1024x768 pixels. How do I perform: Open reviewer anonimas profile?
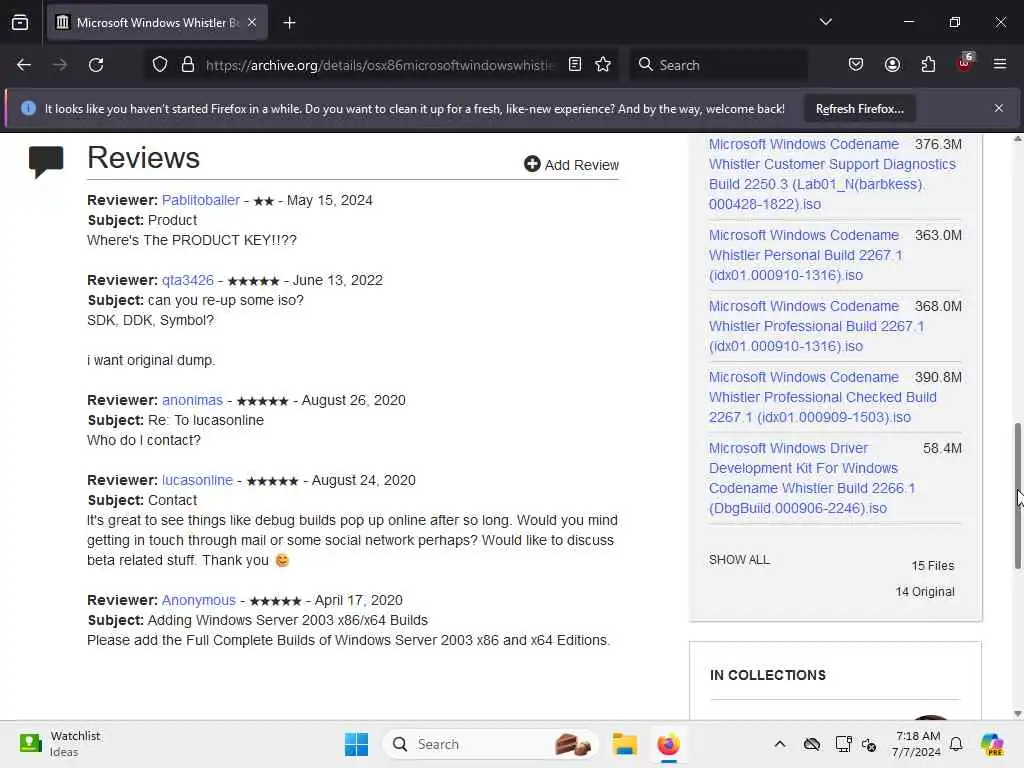(x=192, y=400)
